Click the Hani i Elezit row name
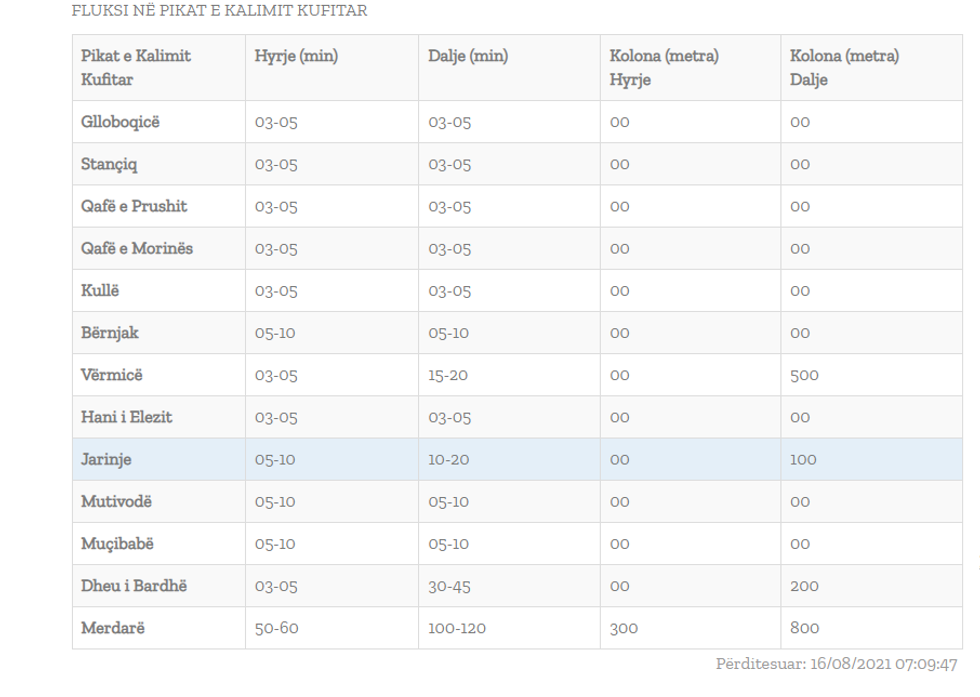 pos(127,417)
